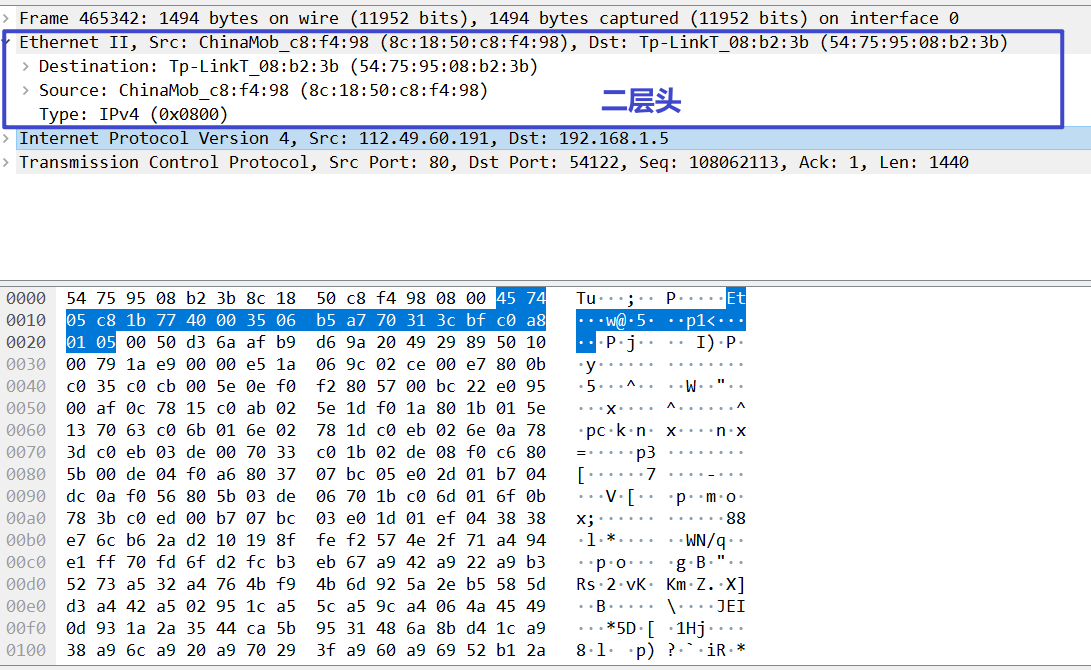Click ASCII text 'Tu' in row 0000
Image resolution: width=1091 pixels, height=670 pixels.
(x=586, y=298)
